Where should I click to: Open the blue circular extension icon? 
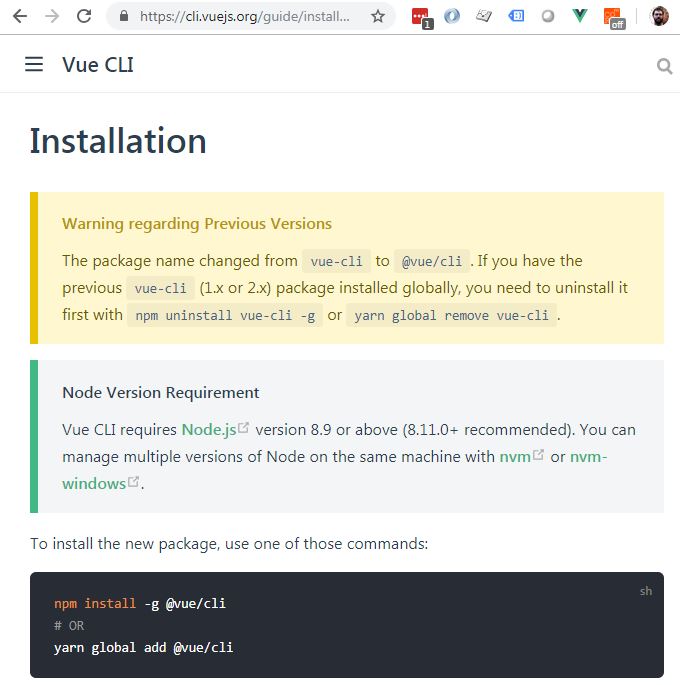[452, 17]
